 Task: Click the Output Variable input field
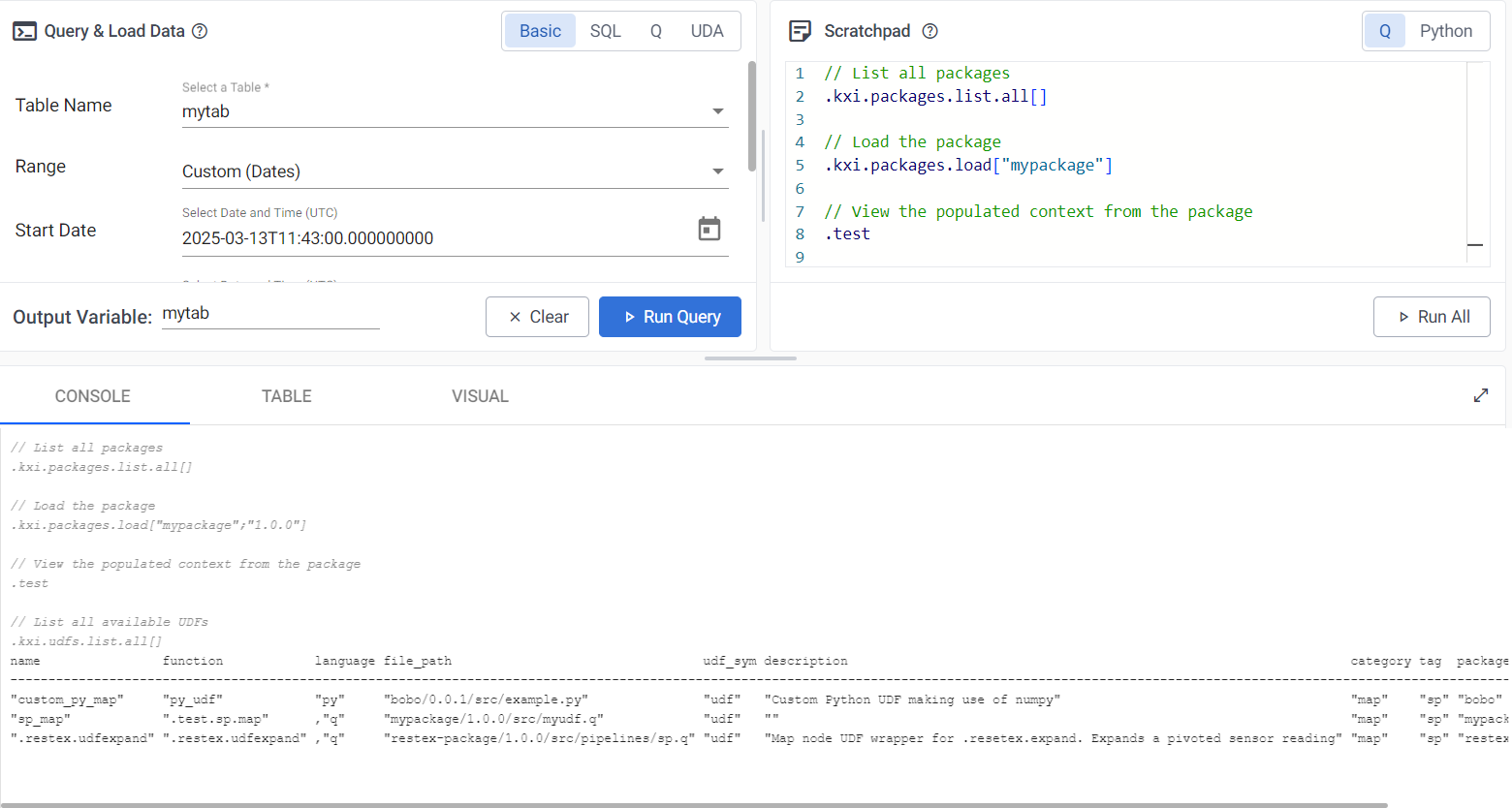pos(269,314)
